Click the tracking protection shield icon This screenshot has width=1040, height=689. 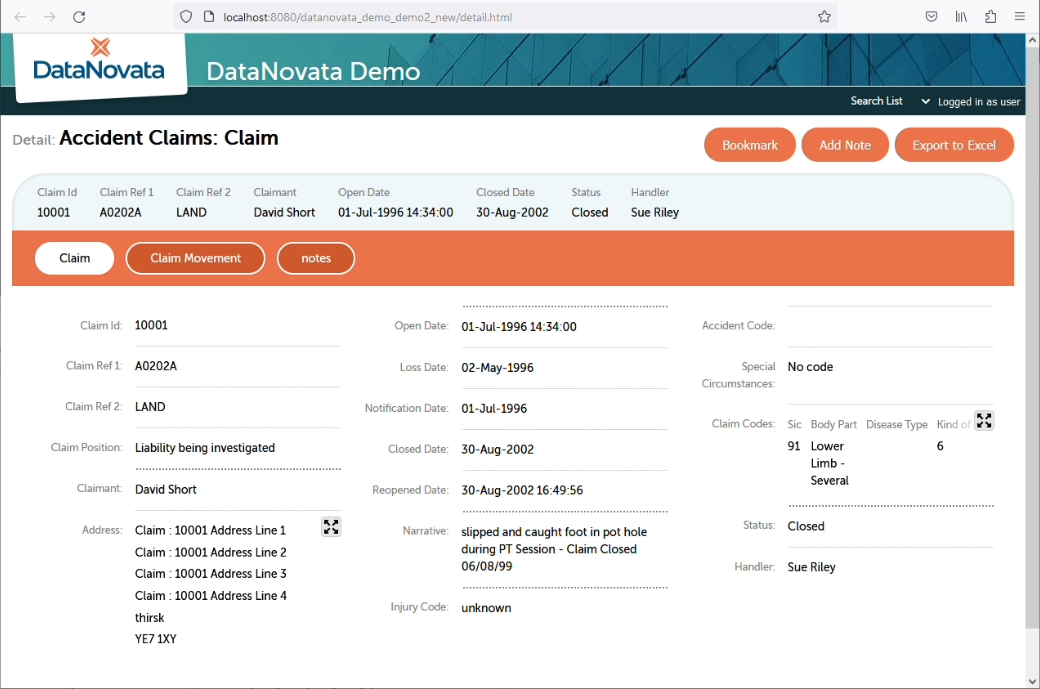tap(186, 16)
